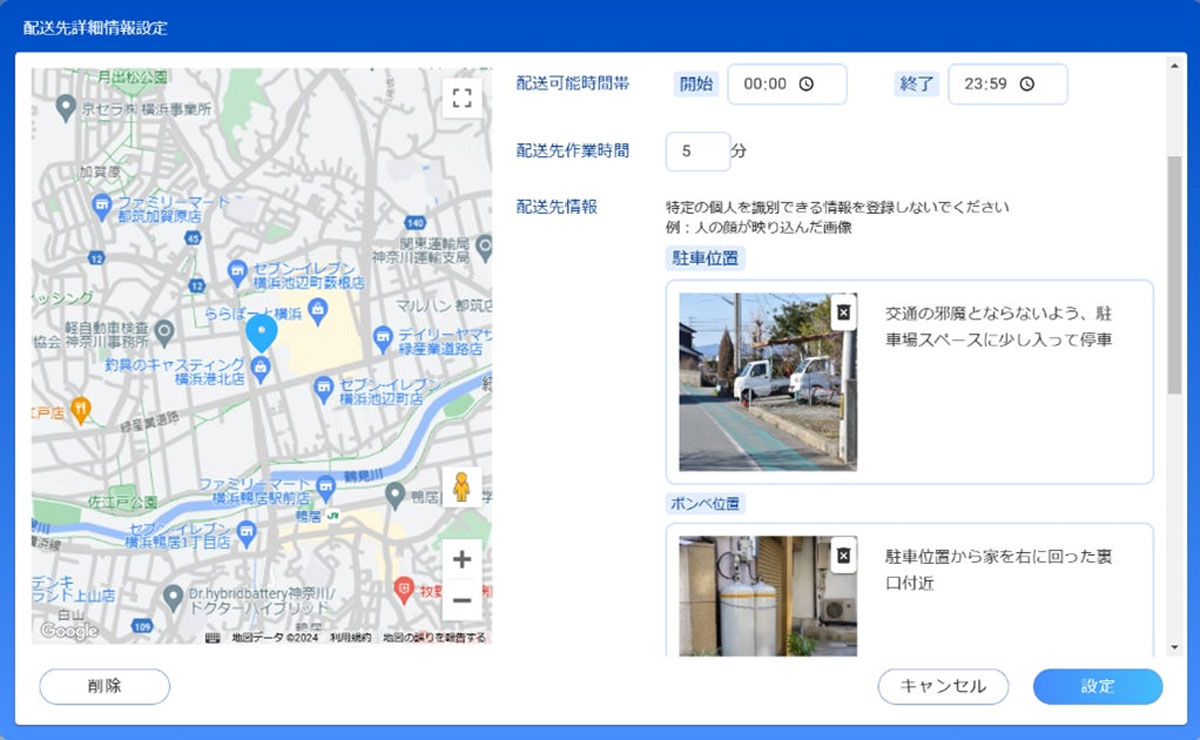This screenshot has height=740, width=1200.
Task: Open the 利用規約 map terms link
Action: pos(350,637)
